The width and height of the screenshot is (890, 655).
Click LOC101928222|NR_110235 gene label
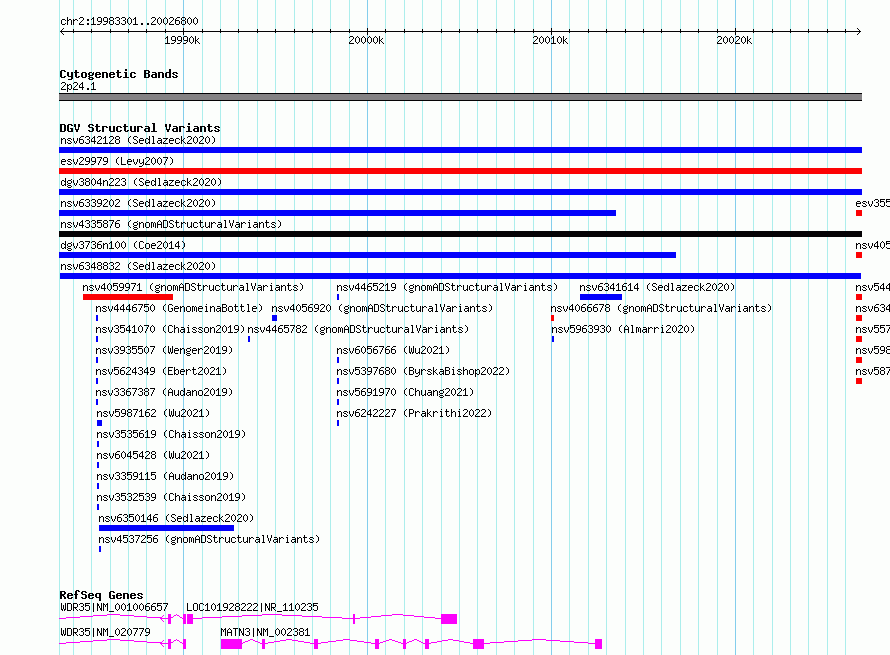click(252, 607)
